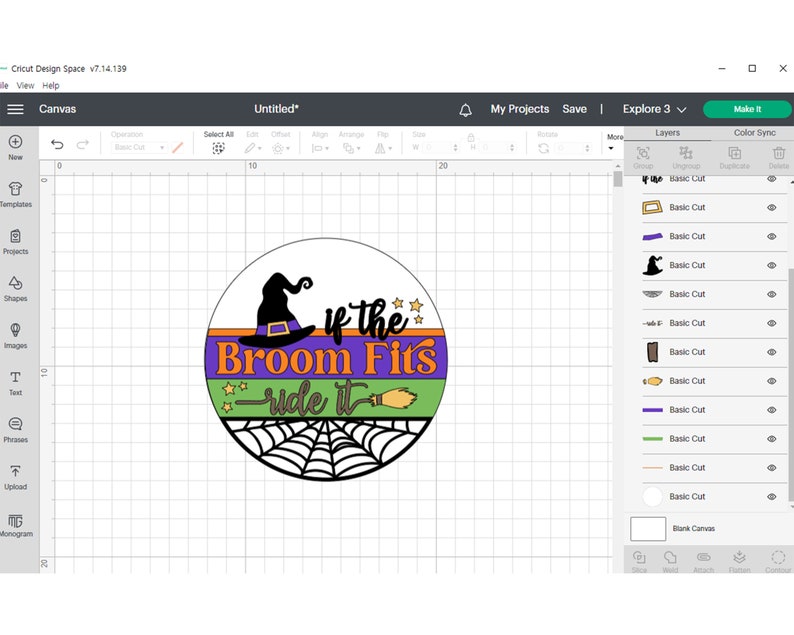Click the Rotate icon in toolbar
Screen dimensions: 794x635
point(543,148)
